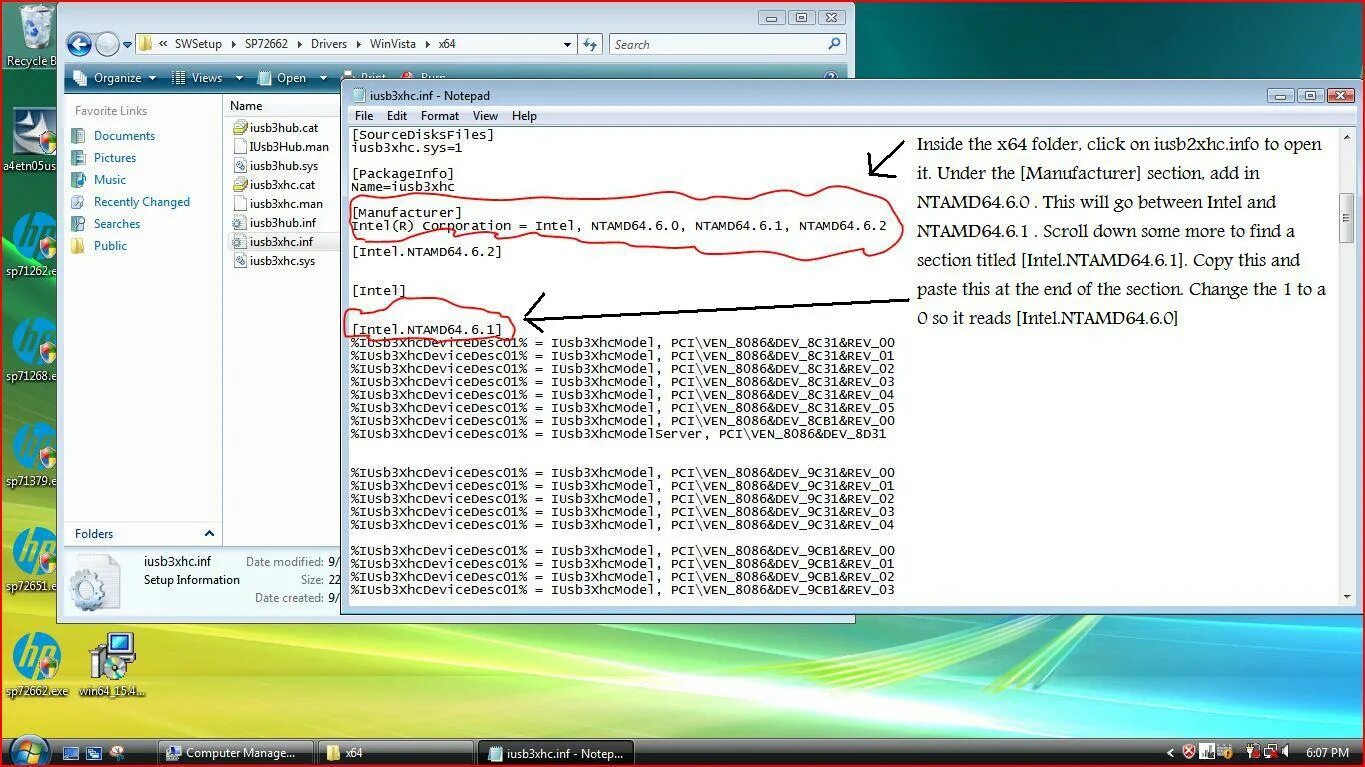
Task: Open the Views dropdown in Explorer toolbar
Action: coord(207,78)
